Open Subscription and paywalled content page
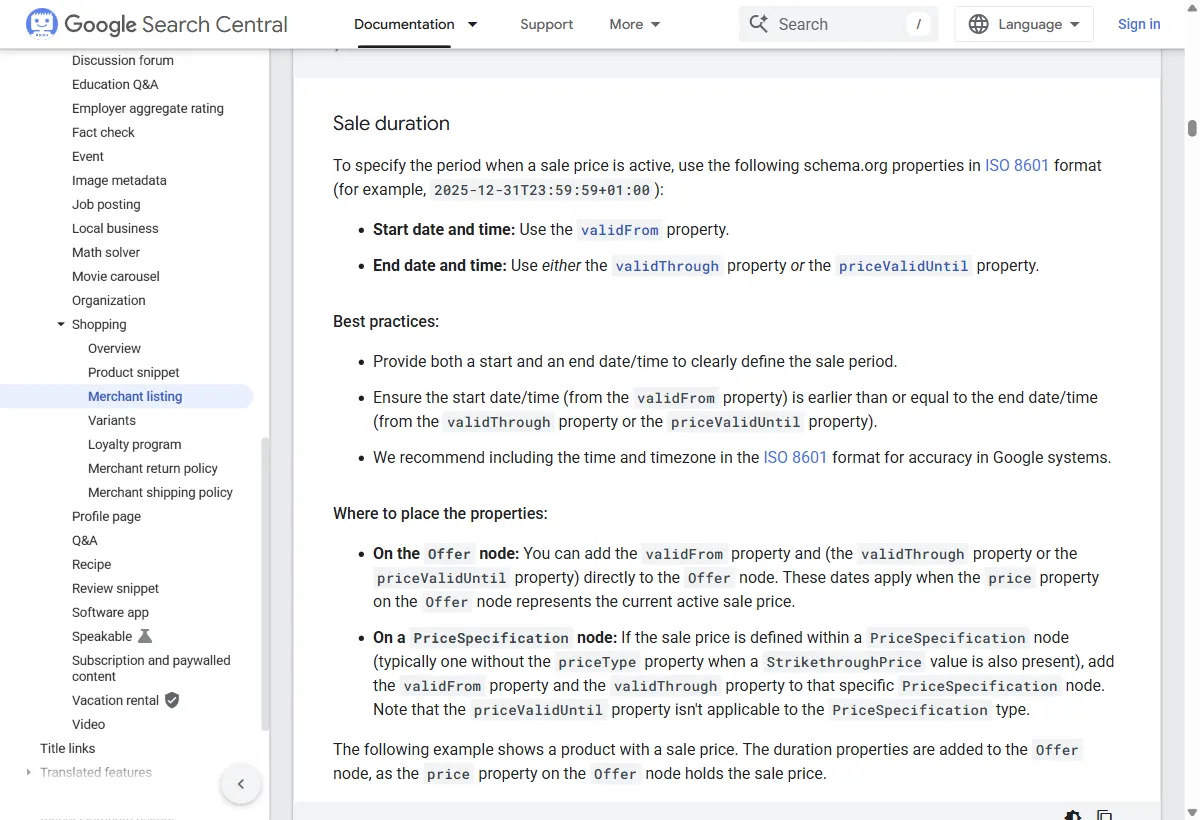The width and height of the screenshot is (1200, 820). (151, 668)
